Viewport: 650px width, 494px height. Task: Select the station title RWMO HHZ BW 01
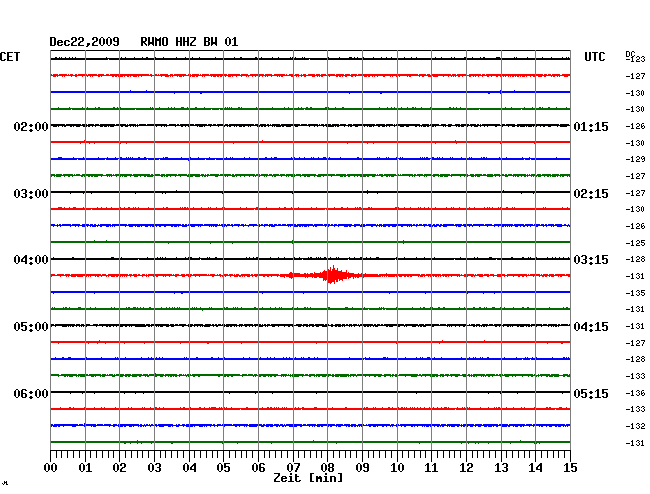189,42
